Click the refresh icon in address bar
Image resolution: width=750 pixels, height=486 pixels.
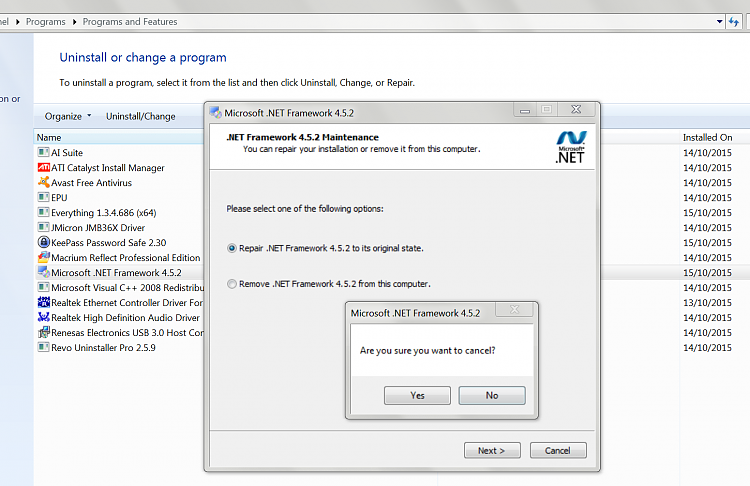tap(734, 22)
